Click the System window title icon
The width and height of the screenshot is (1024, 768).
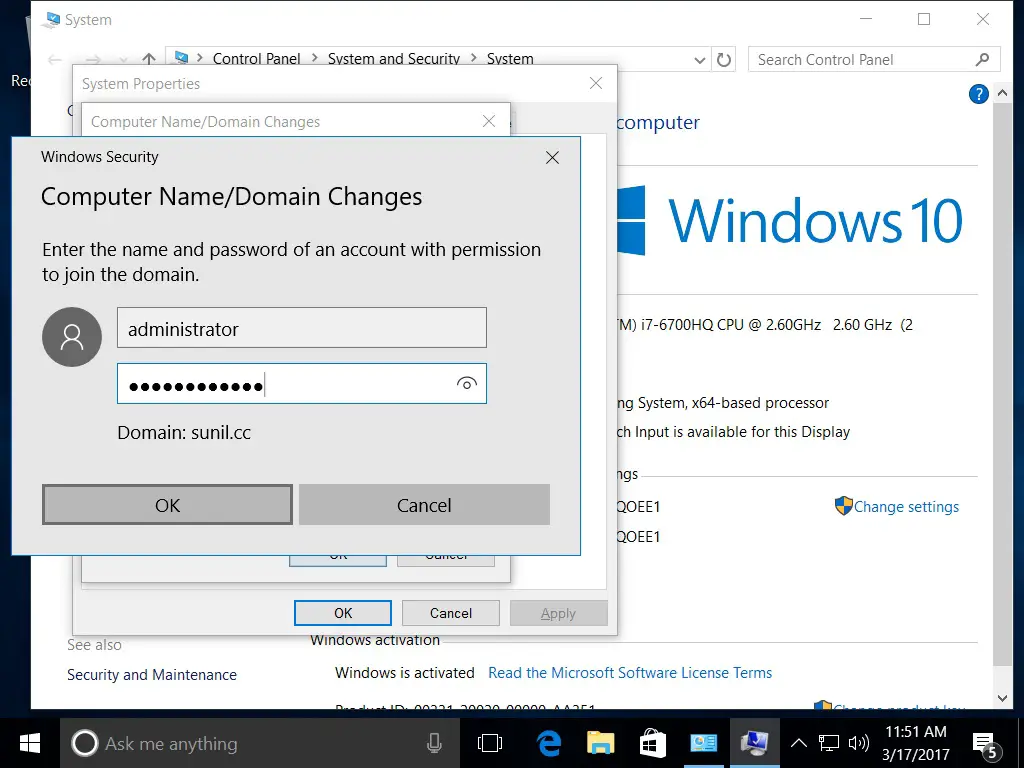pyautogui.click(x=50, y=20)
